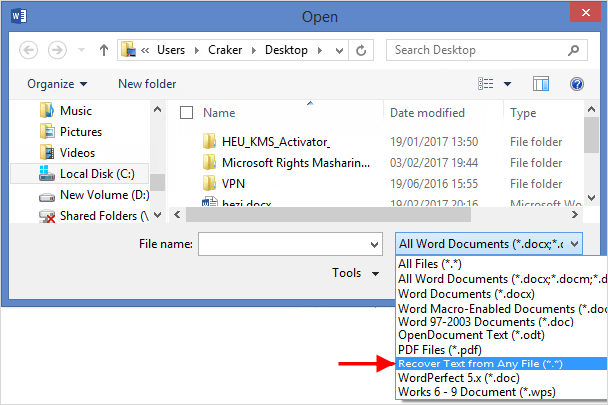This screenshot has height=405, width=608.
Task: Select Desktop in the address path
Action: click(x=286, y=50)
